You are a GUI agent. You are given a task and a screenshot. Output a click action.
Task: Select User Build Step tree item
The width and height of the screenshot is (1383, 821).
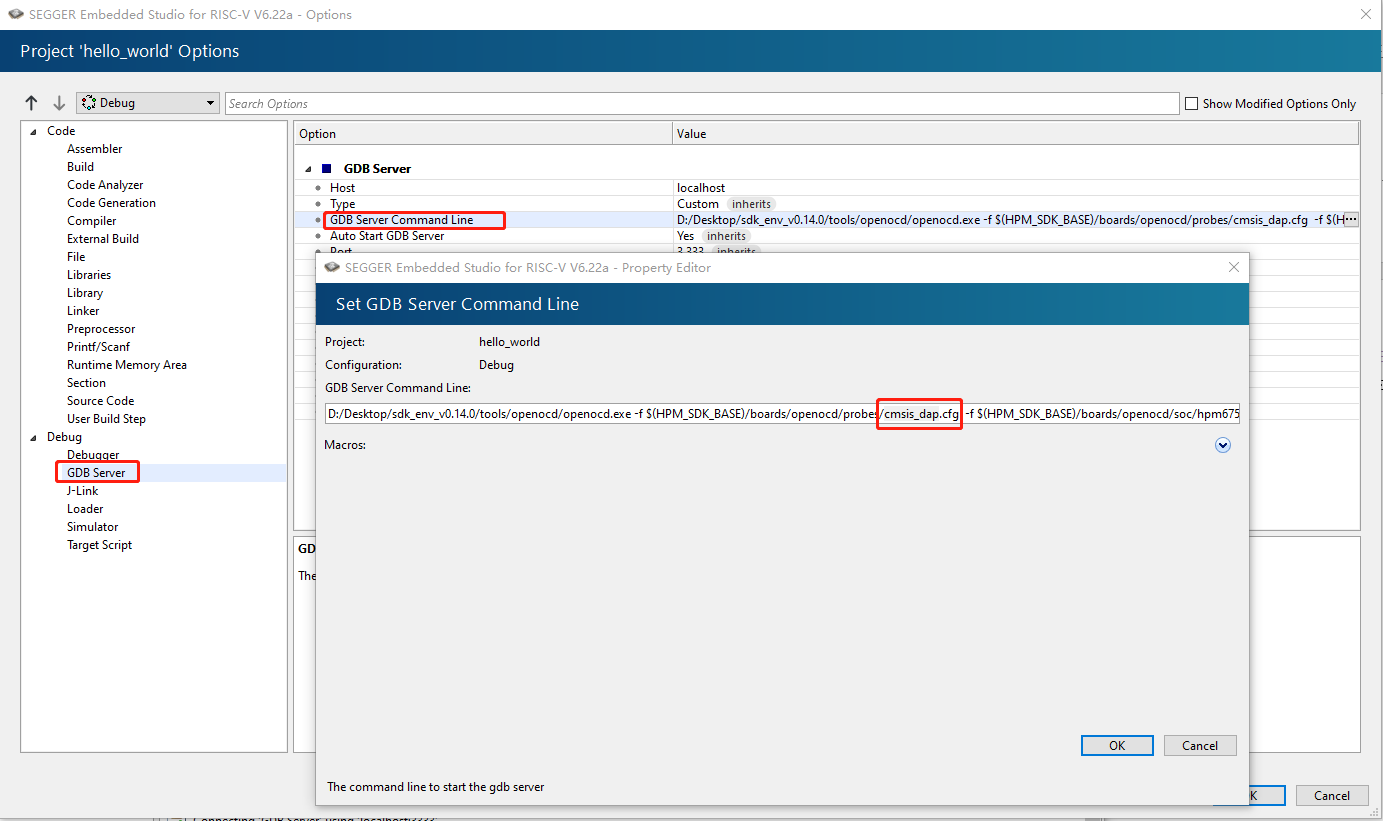tap(106, 419)
